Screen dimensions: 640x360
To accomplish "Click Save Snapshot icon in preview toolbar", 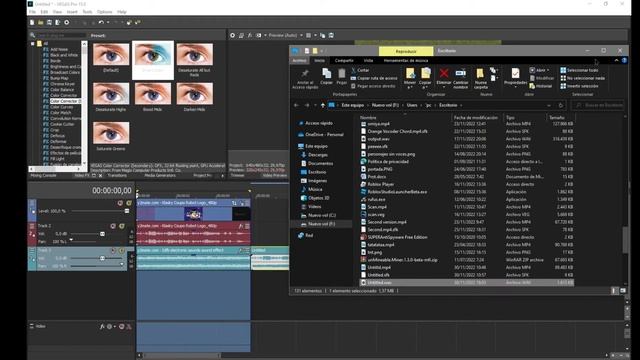I will (x=331, y=36).
